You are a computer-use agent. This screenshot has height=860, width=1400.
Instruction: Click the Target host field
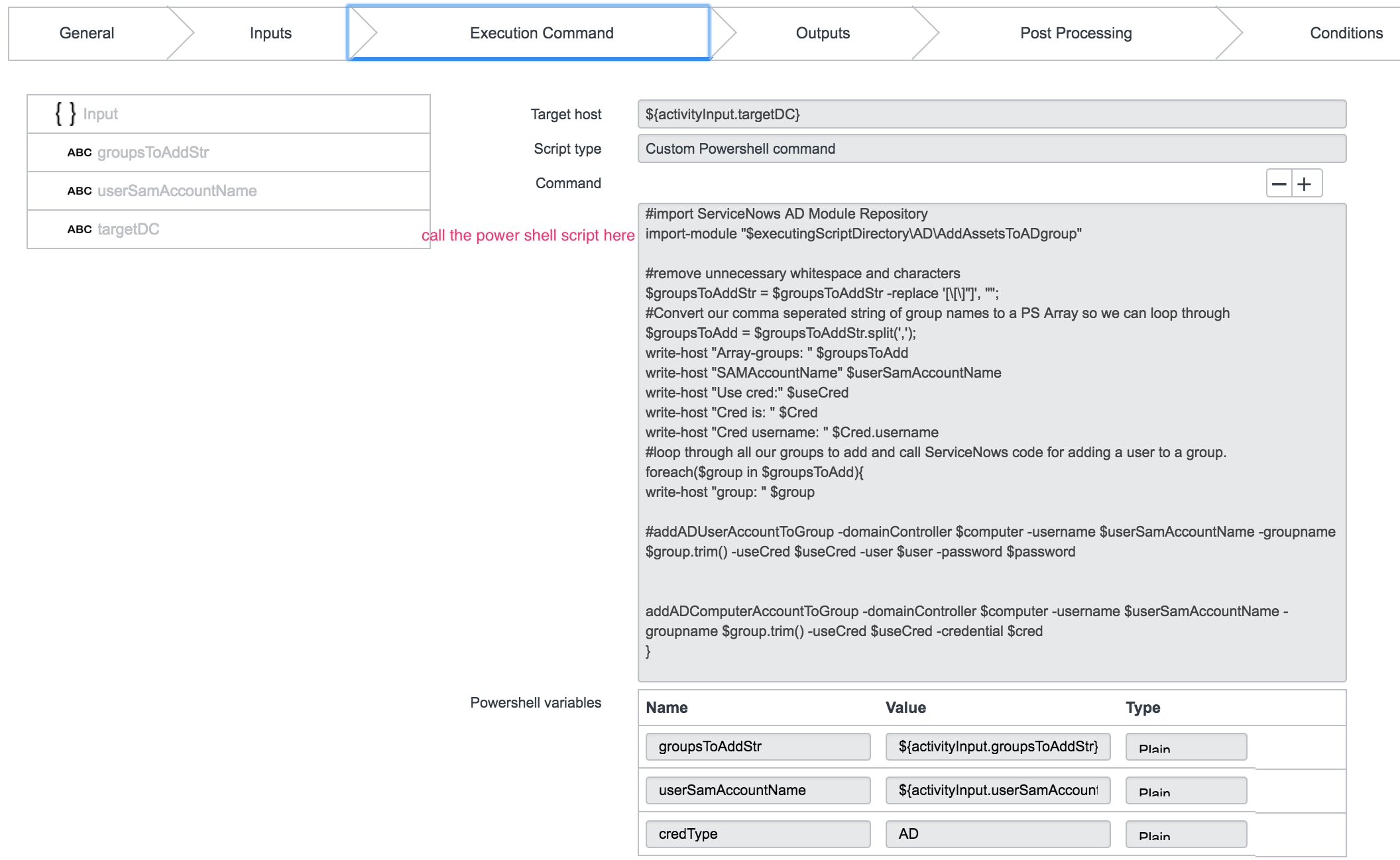coord(992,114)
